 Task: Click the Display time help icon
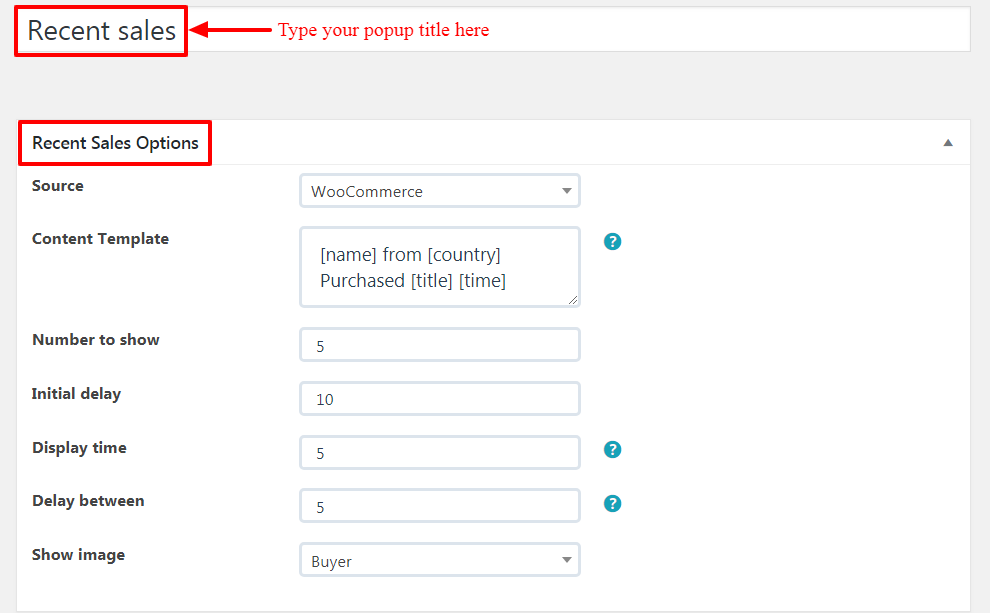[x=612, y=449]
